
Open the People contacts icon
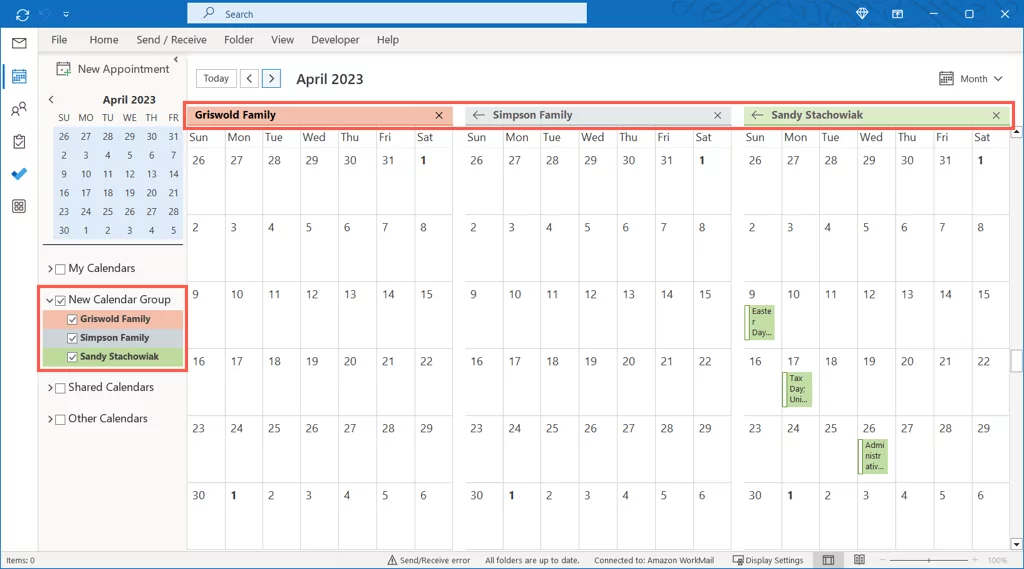18,109
